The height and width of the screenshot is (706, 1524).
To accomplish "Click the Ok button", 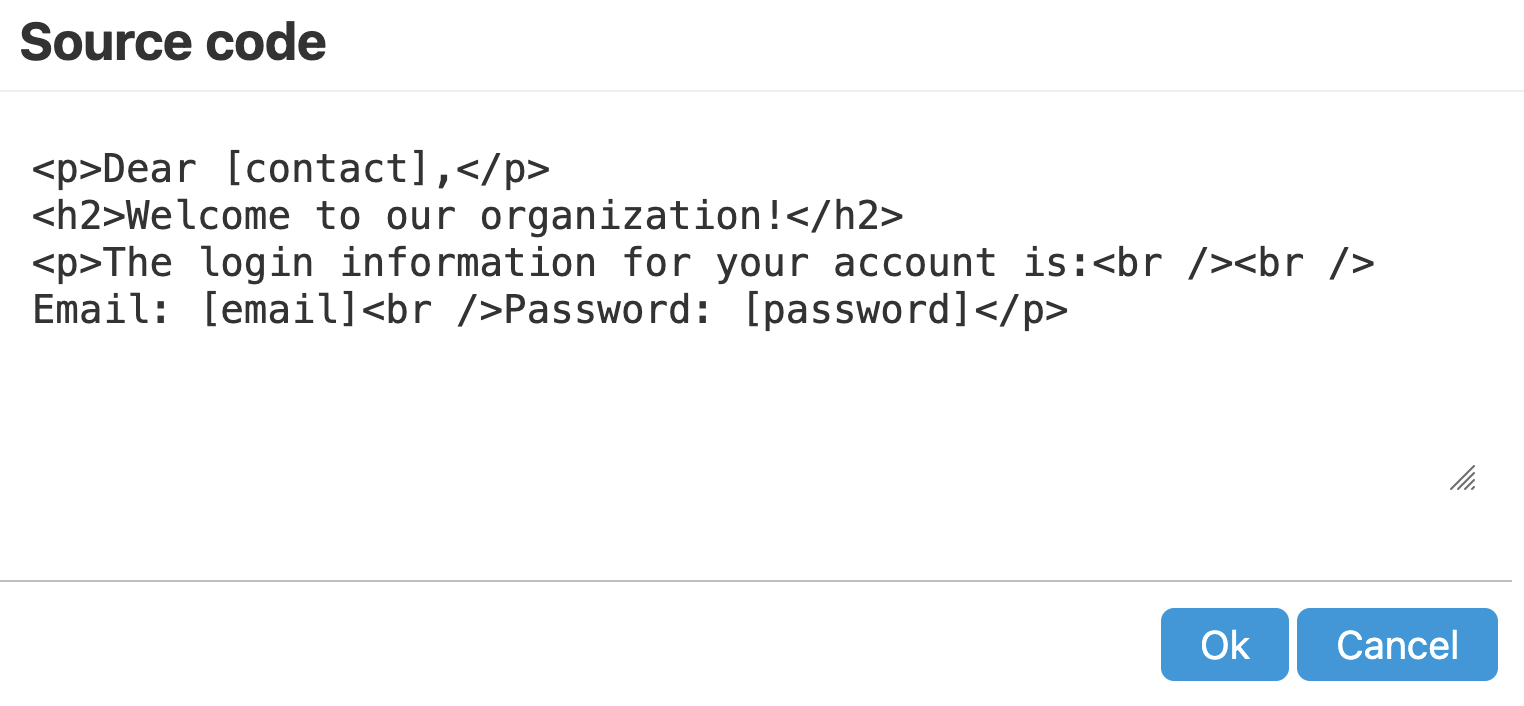I will pyautogui.click(x=1224, y=645).
